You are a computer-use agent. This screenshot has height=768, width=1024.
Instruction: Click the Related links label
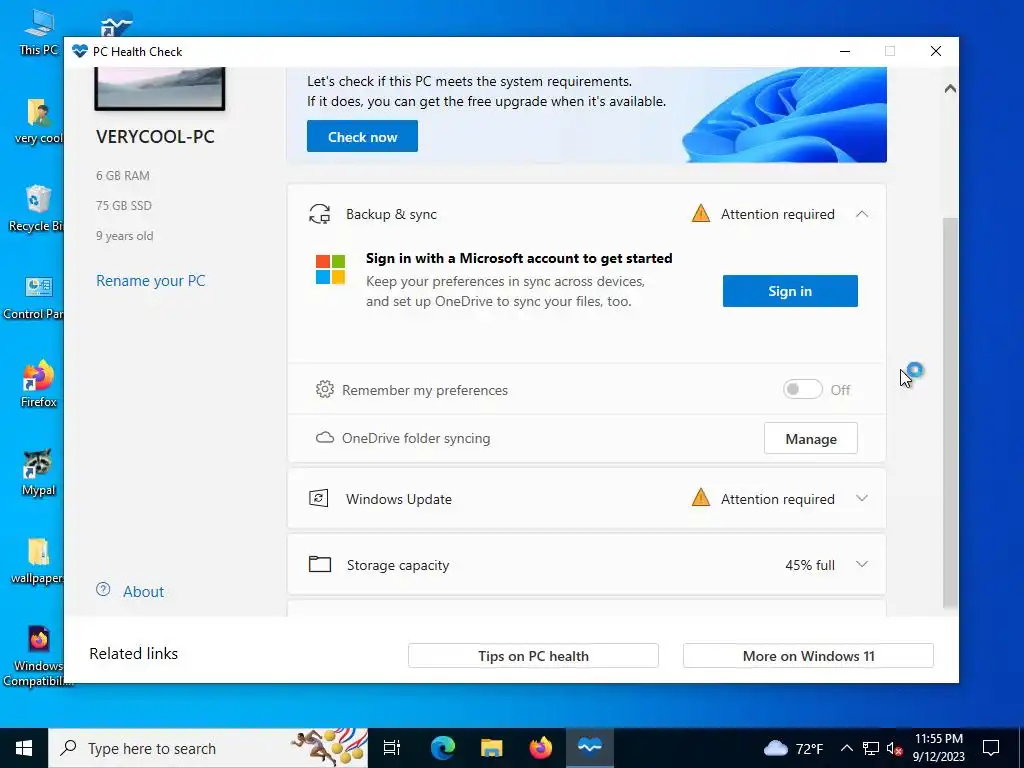[x=133, y=654]
